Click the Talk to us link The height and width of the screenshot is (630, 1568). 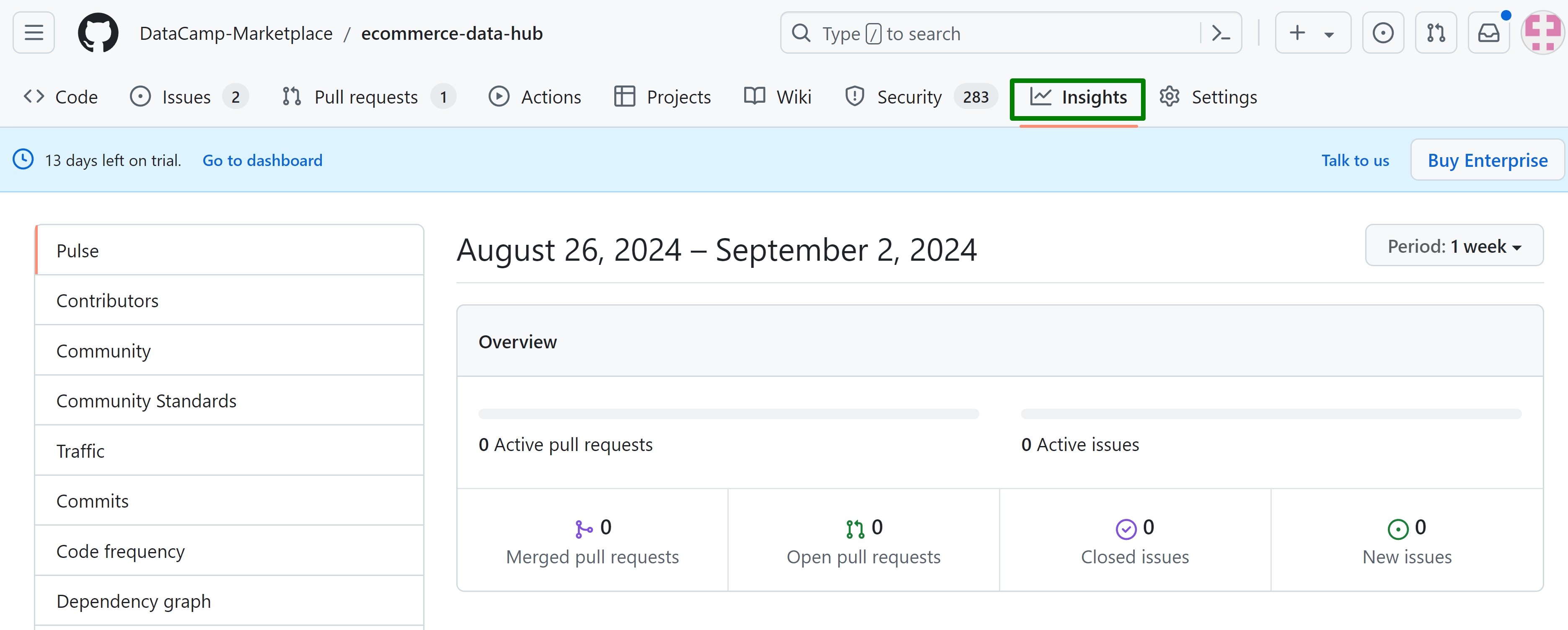click(1355, 160)
